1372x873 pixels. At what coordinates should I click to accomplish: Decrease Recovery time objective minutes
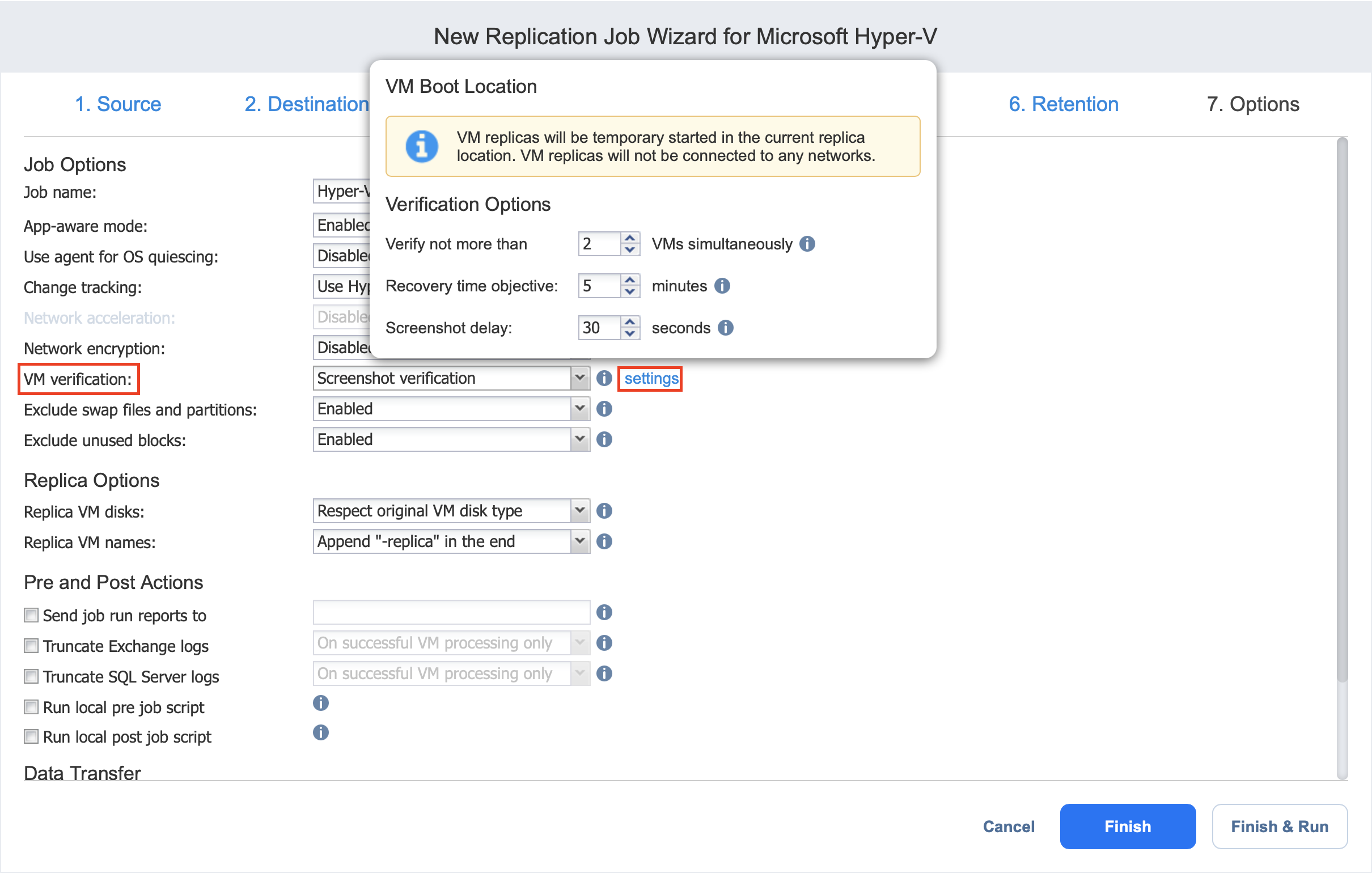(630, 292)
